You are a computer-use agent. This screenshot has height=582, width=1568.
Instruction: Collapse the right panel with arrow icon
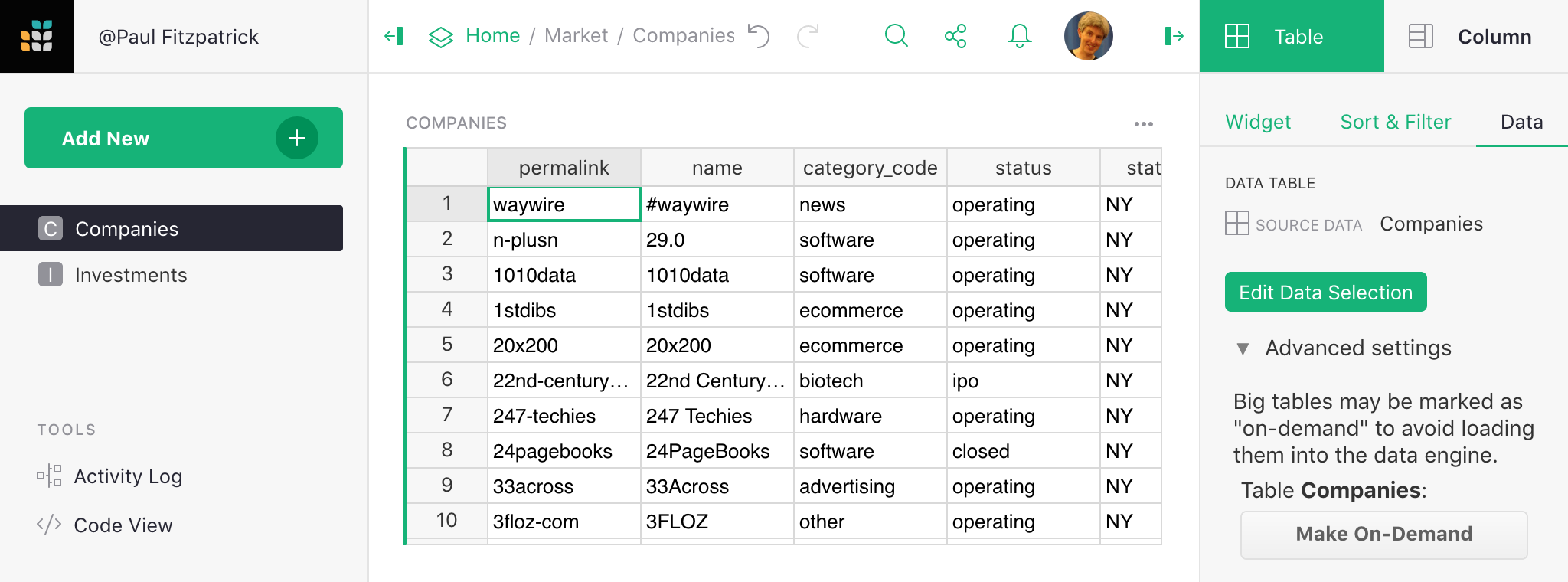(x=1174, y=36)
